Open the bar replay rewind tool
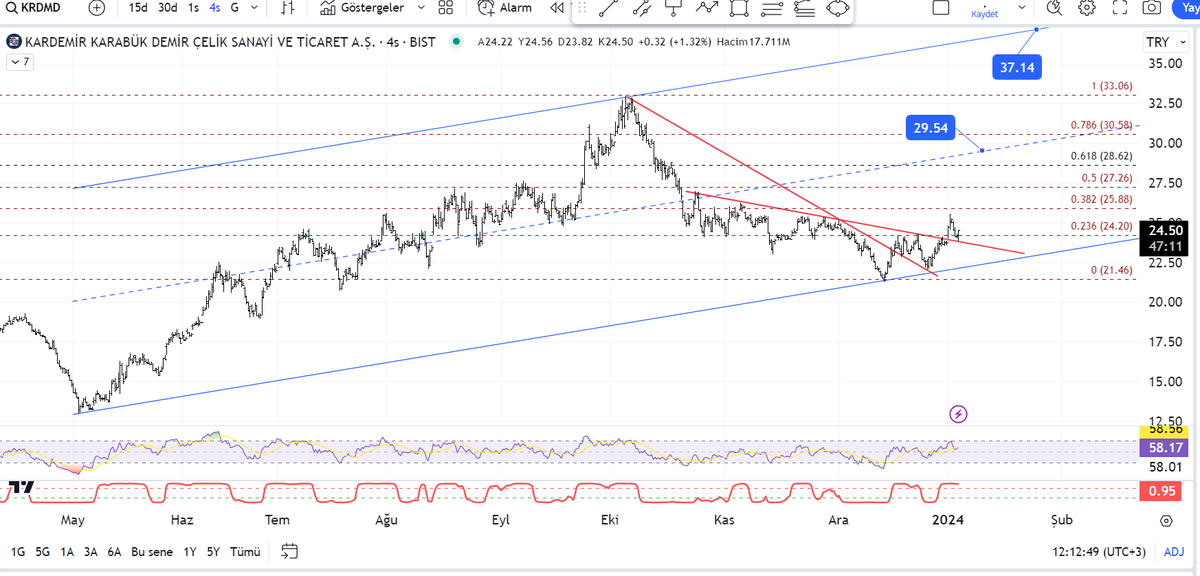The width and height of the screenshot is (1200, 576). coord(556,7)
